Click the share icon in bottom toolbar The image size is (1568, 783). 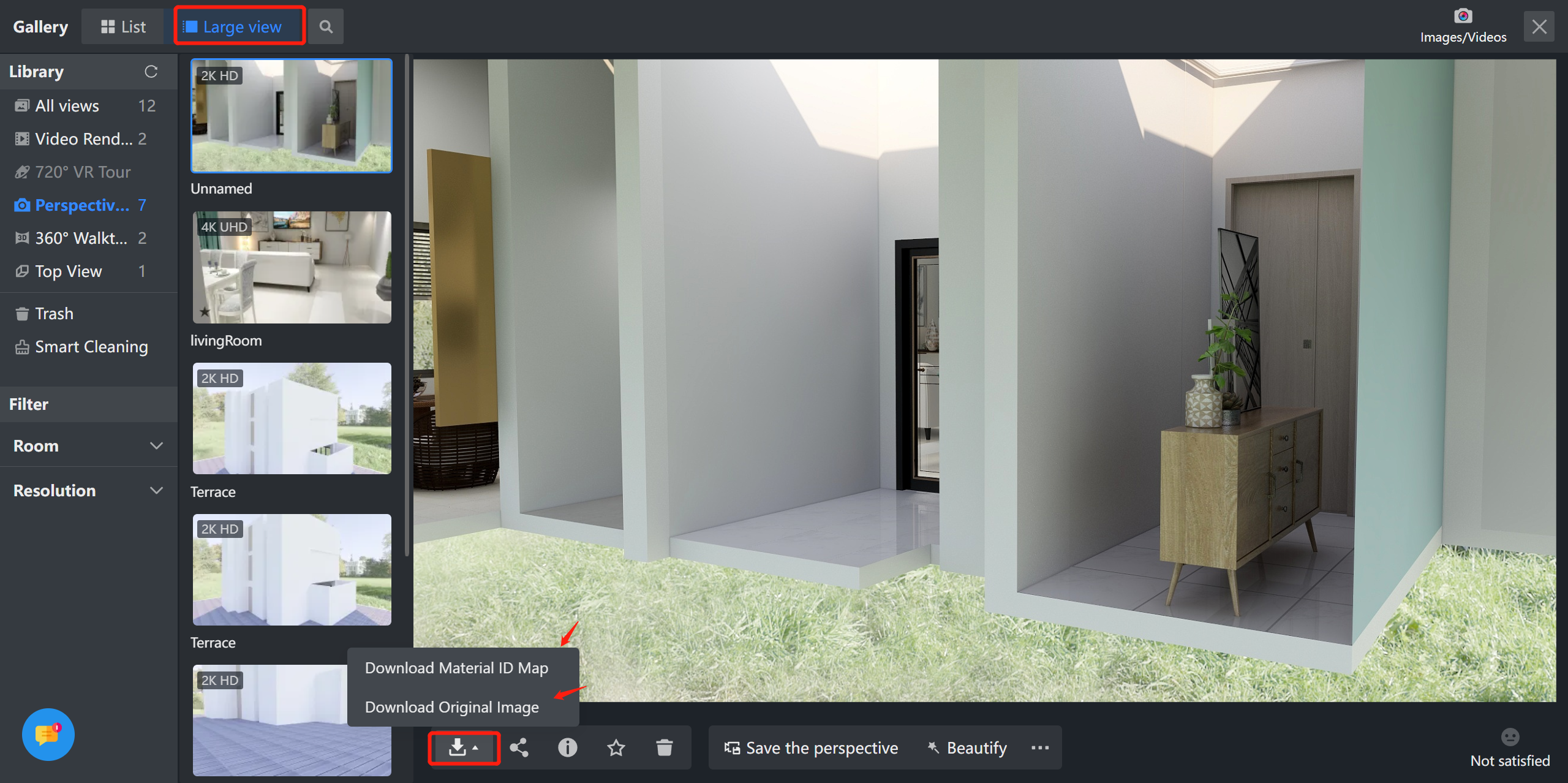coord(519,747)
